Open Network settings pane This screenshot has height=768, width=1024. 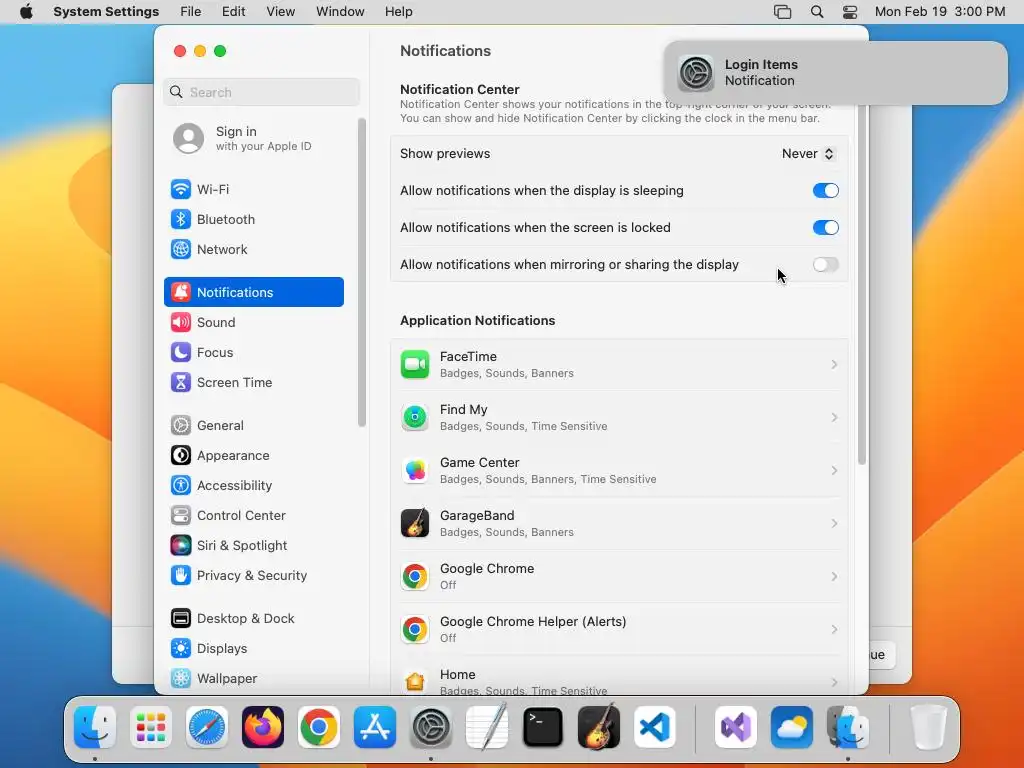253,249
